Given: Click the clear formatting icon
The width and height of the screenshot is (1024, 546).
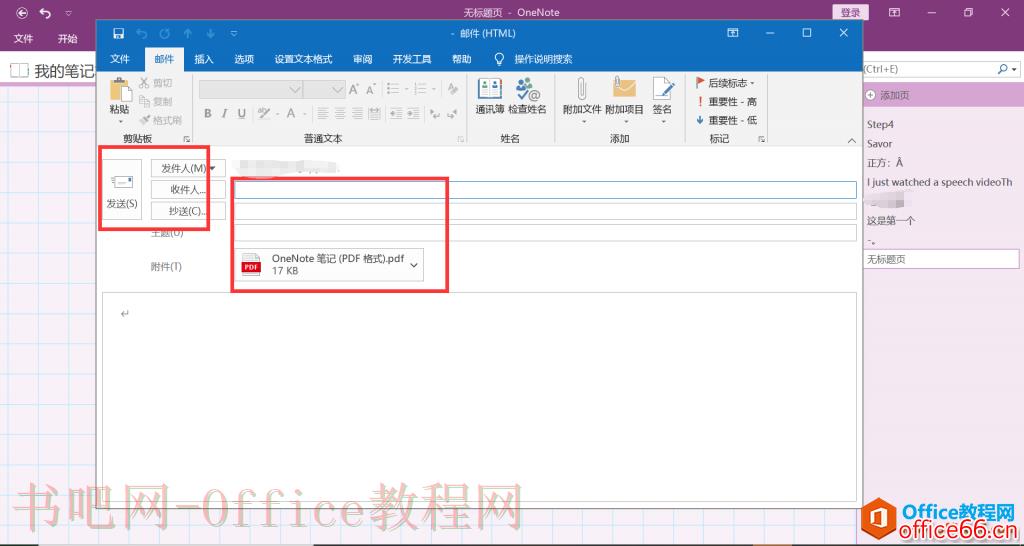Looking at the screenshot, I should click(453, 89).
